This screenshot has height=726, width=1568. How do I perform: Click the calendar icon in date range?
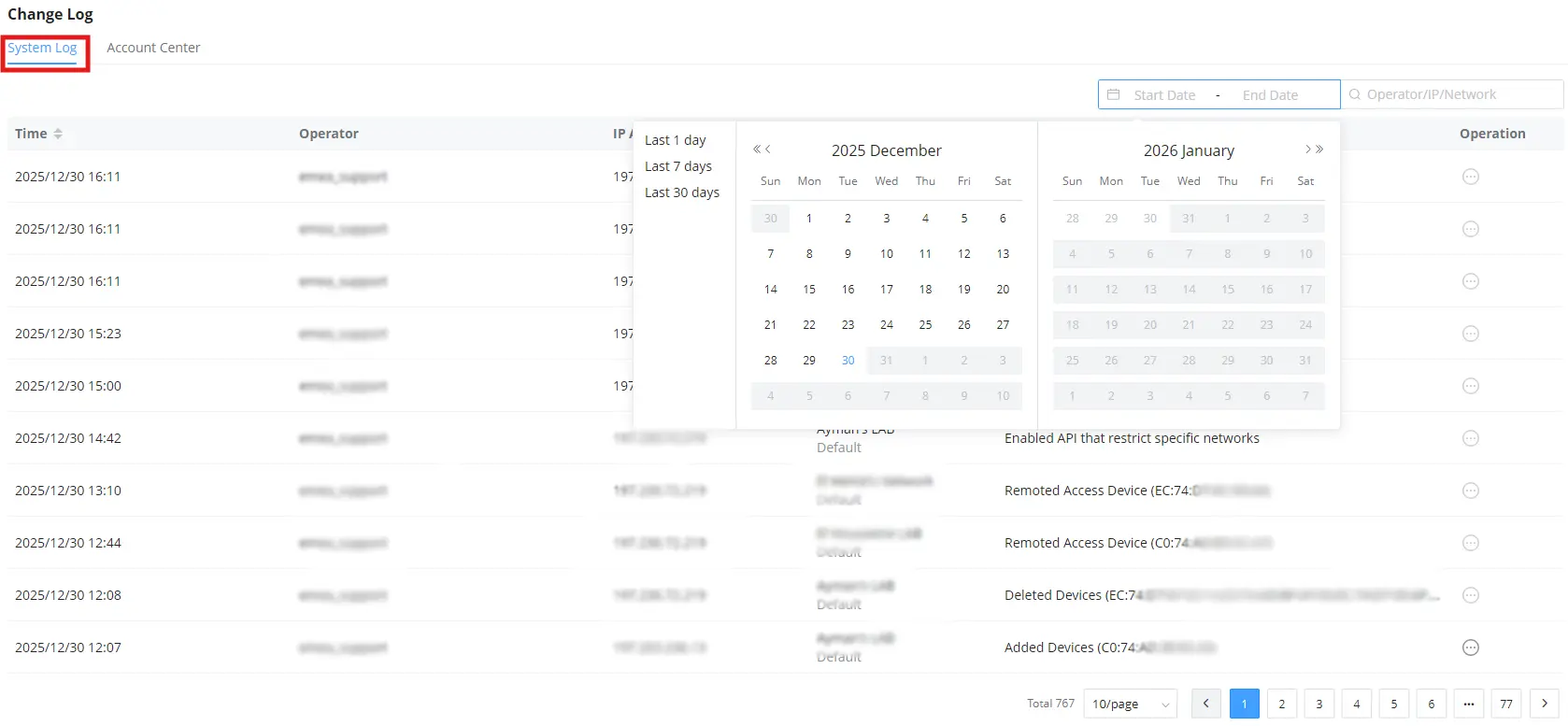1113,94
